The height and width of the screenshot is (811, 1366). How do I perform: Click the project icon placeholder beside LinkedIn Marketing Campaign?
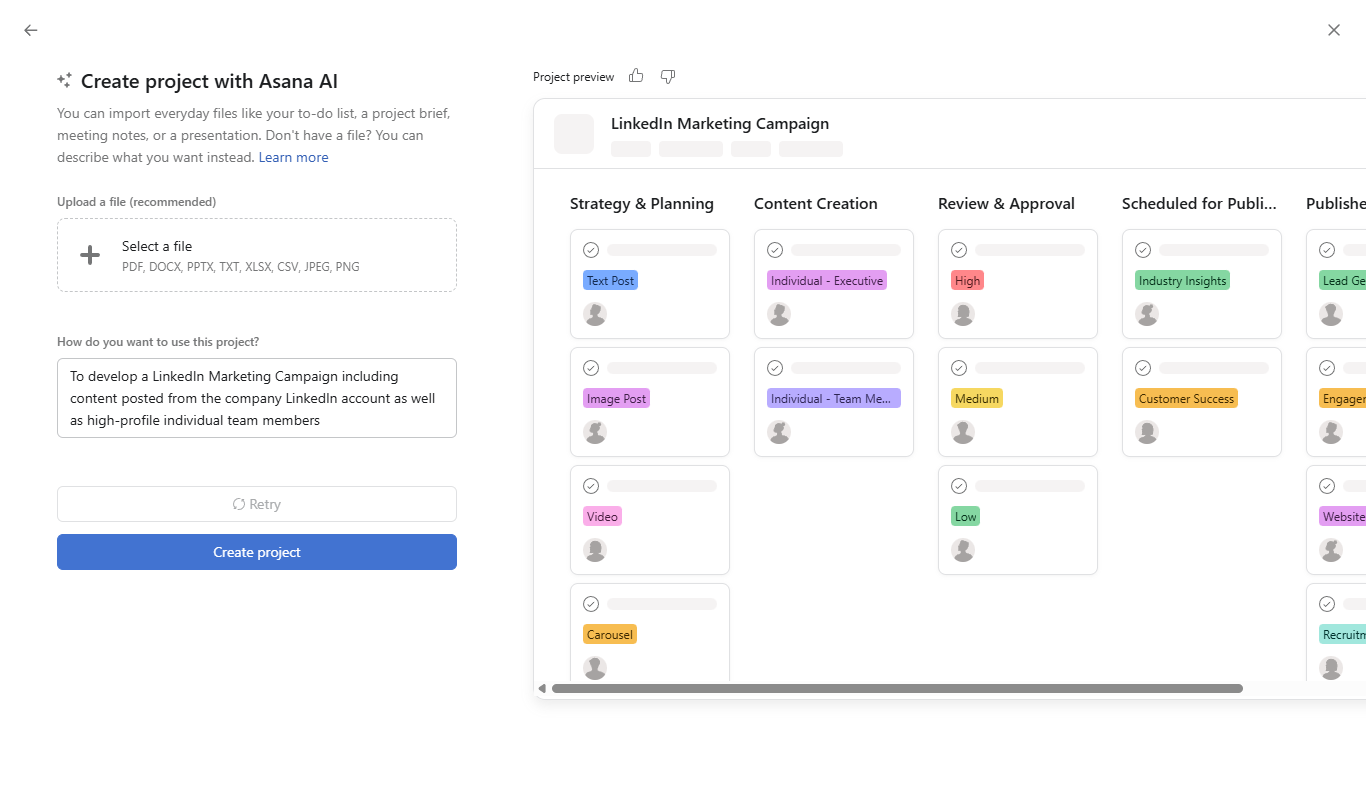click(573, 133)
